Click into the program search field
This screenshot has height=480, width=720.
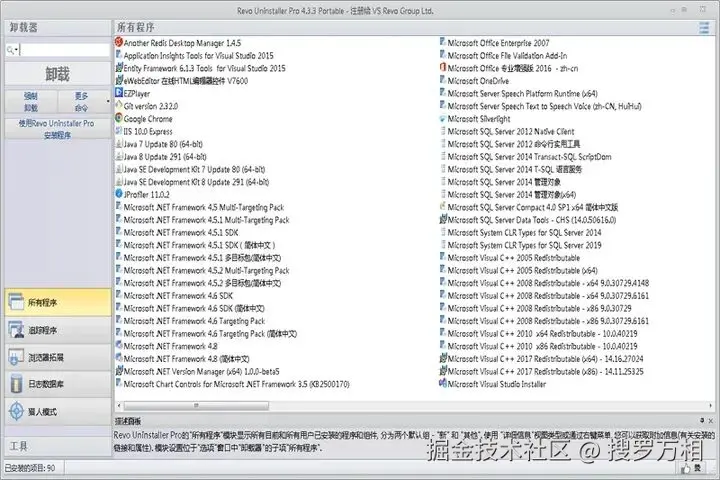tap(64, 50)
